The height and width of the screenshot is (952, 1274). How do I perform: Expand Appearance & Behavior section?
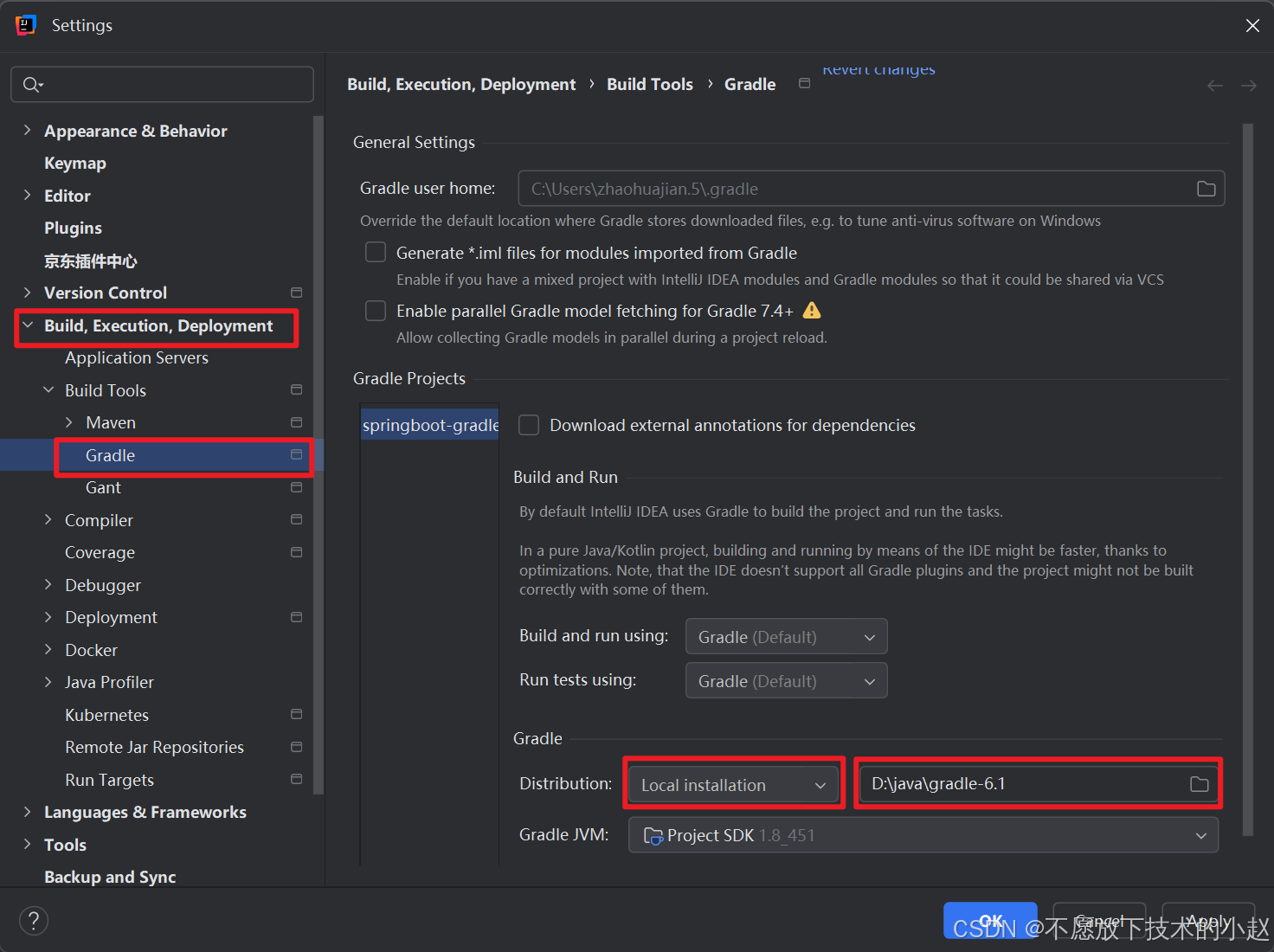click(27, 130)
